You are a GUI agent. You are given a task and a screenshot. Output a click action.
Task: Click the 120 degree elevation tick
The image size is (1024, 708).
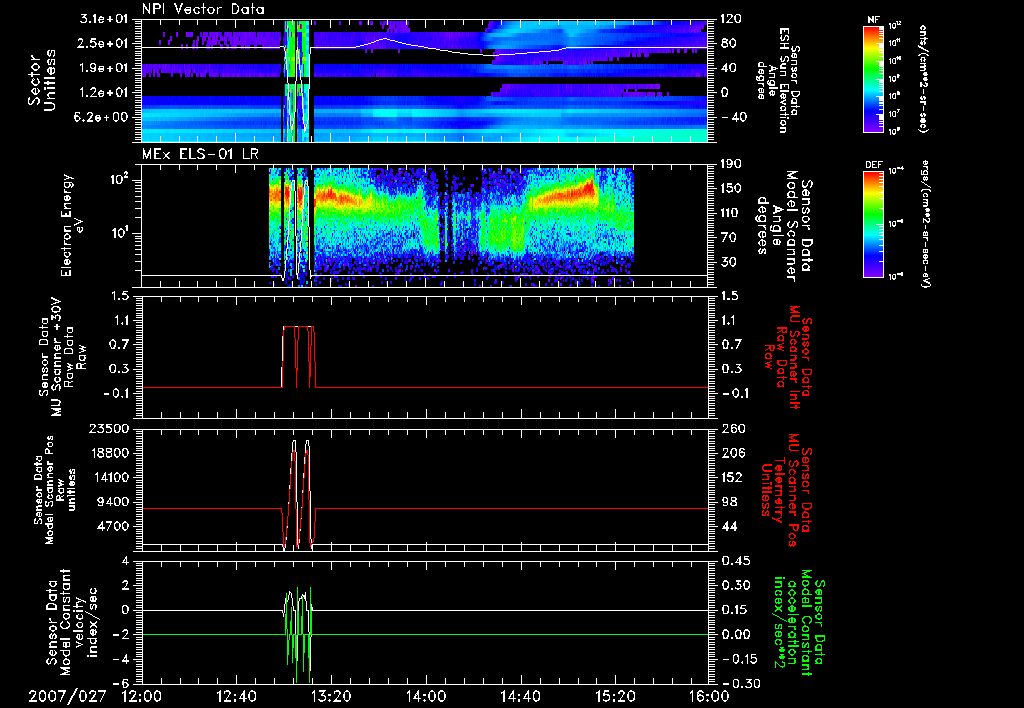coord(731,19)
